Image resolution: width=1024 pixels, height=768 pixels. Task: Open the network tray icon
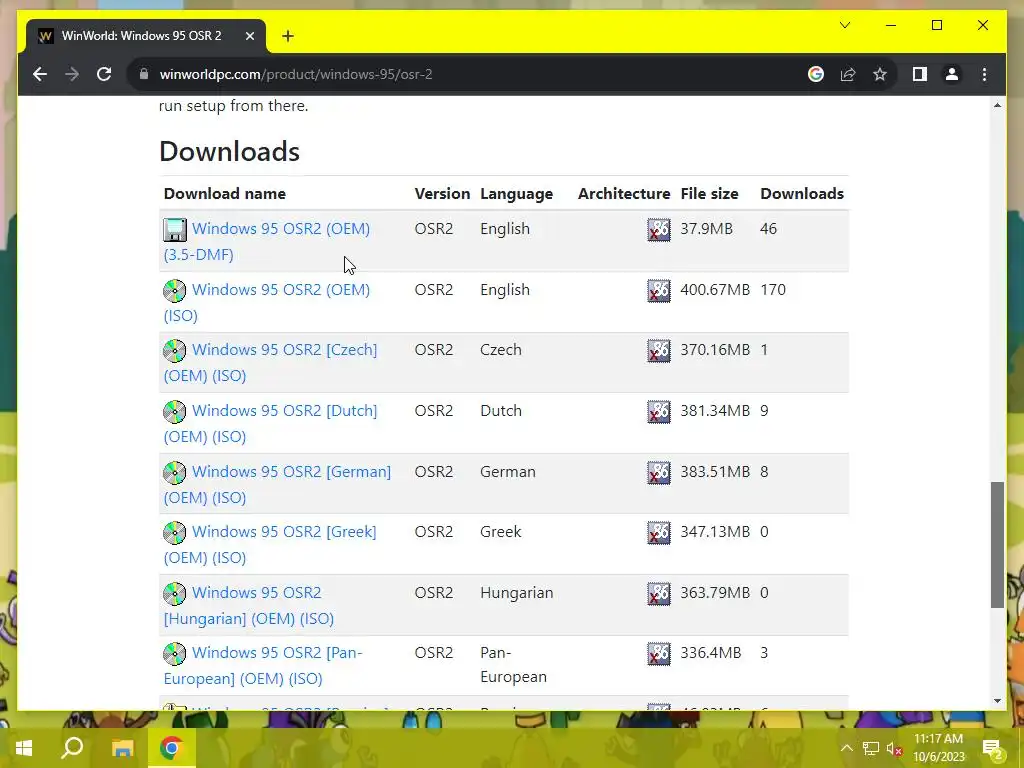click(x=871, y=748)
